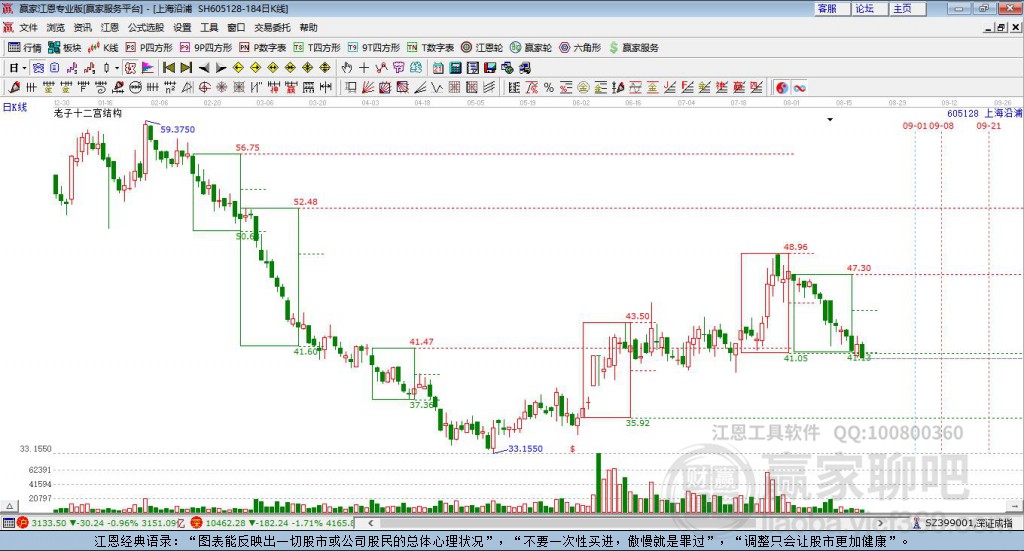Open the 江恩轮 Gann wheel

pos(482,48)
